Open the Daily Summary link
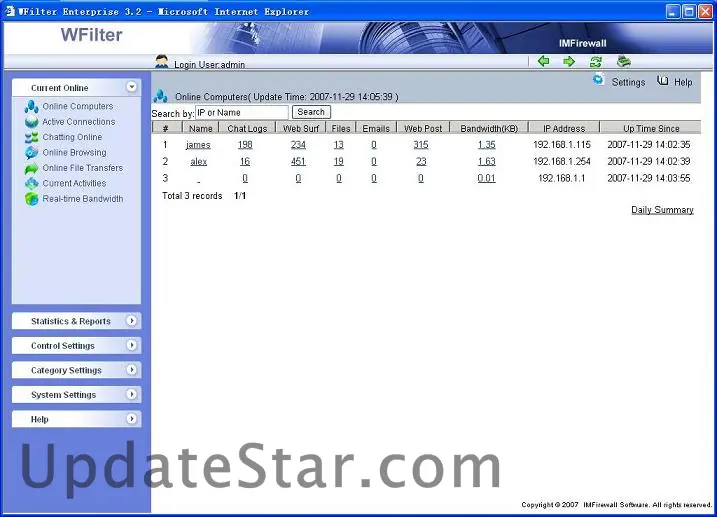717x517 pixels. (662, 210)
